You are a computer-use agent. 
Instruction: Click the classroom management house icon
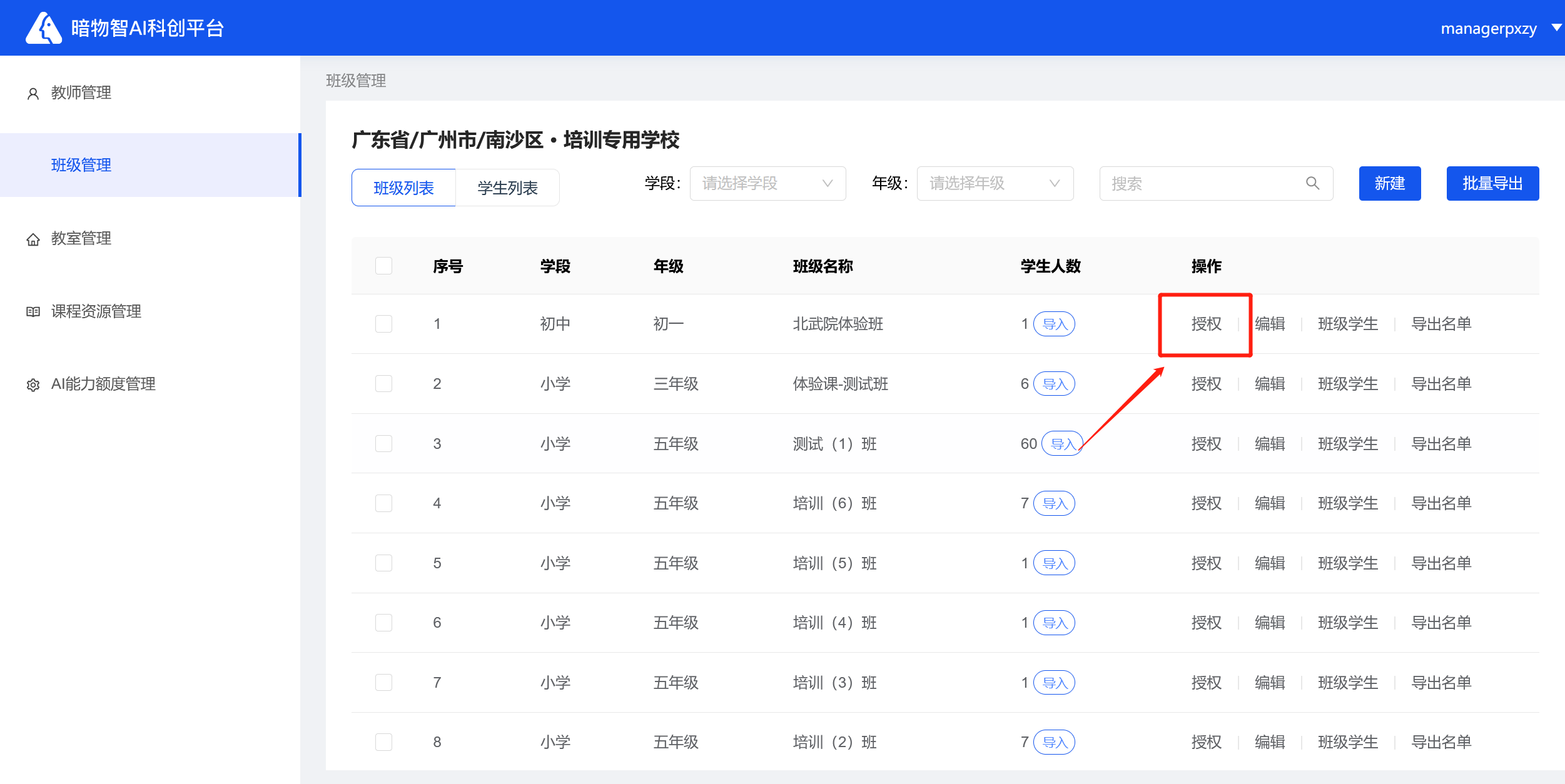[x=33, y=239]
